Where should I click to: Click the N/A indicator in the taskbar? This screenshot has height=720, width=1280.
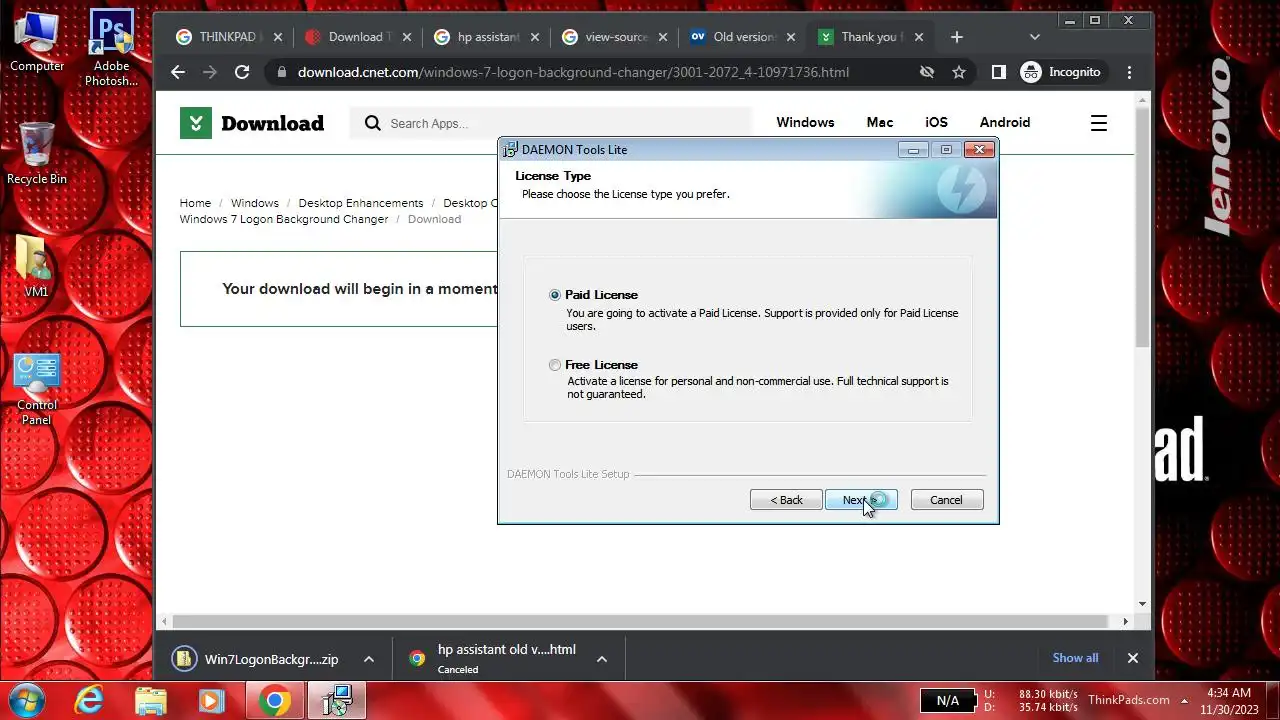coord(948,701)
